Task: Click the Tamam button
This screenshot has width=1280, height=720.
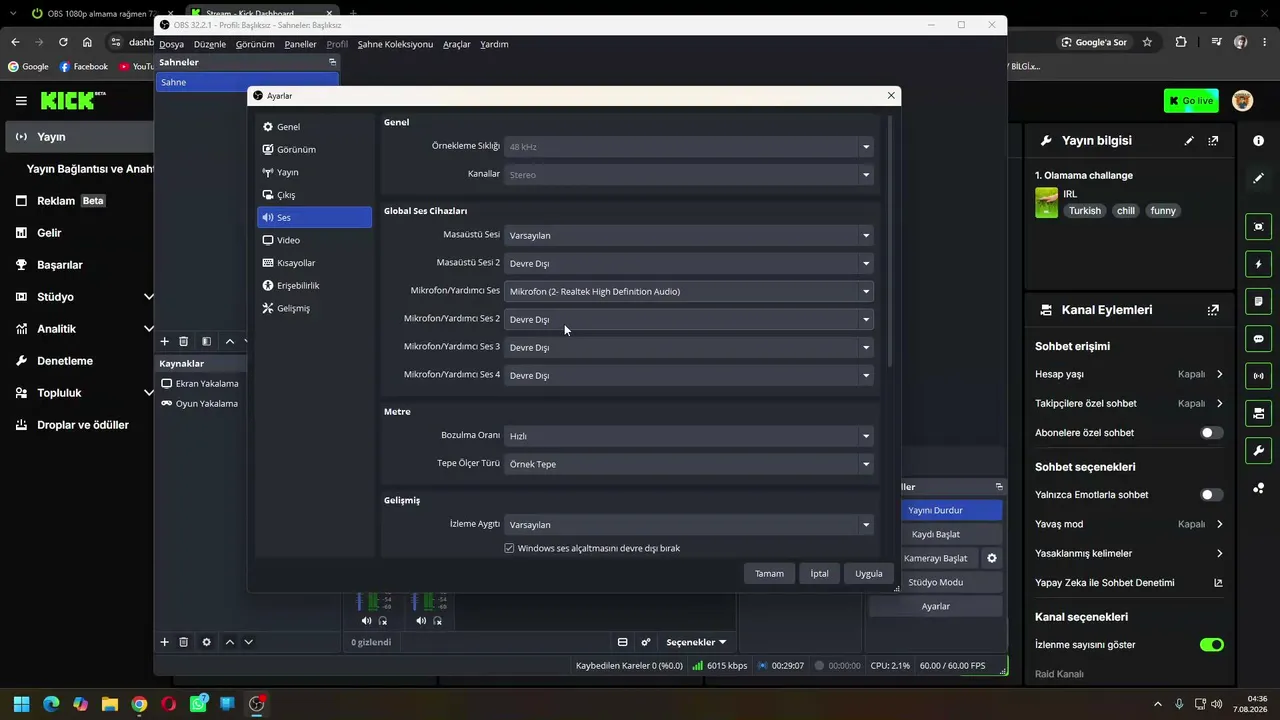Action: 769,574
